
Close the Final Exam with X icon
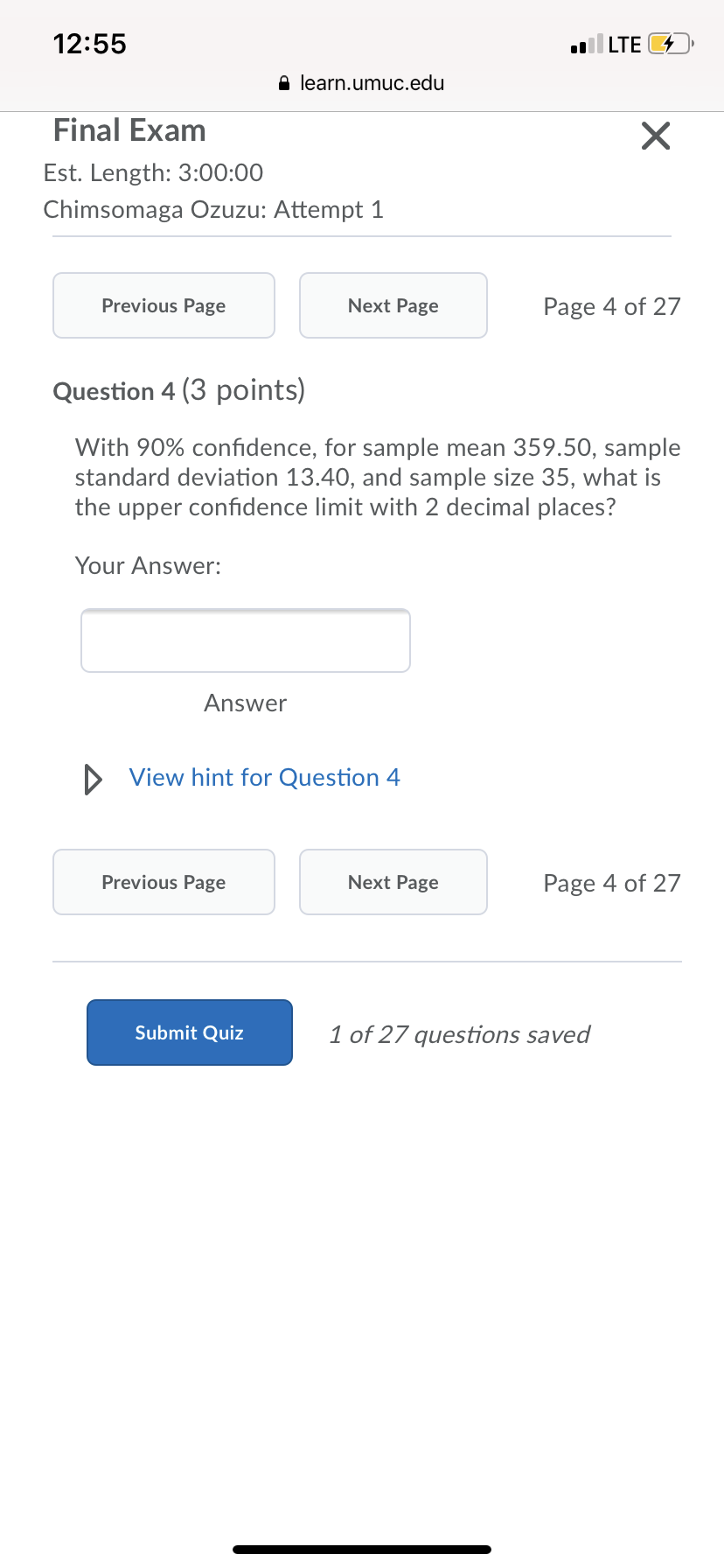pyautogui.click(x=655, y=136)
